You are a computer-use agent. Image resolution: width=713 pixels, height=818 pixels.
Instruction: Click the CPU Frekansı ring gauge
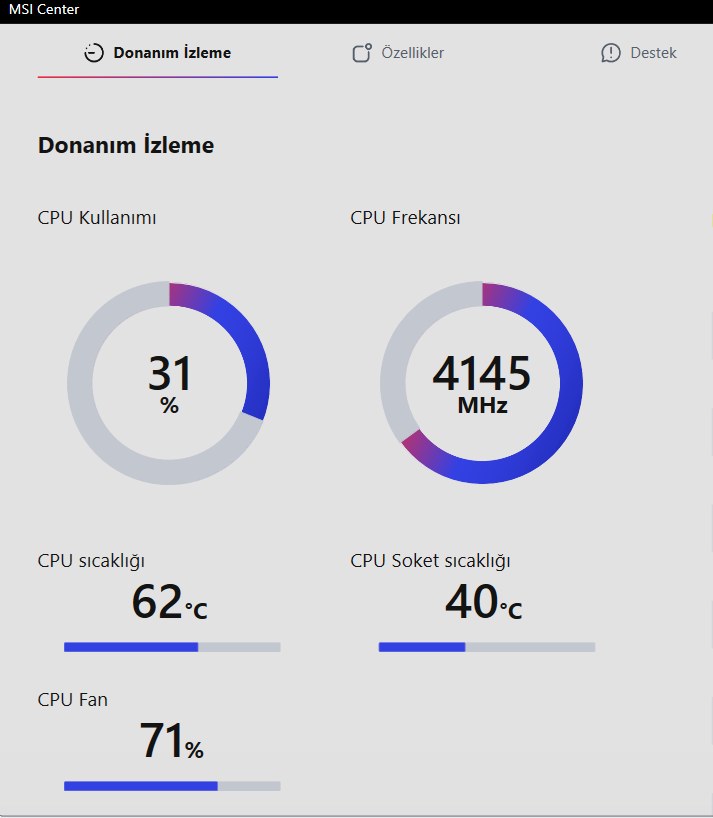[481, 383]
